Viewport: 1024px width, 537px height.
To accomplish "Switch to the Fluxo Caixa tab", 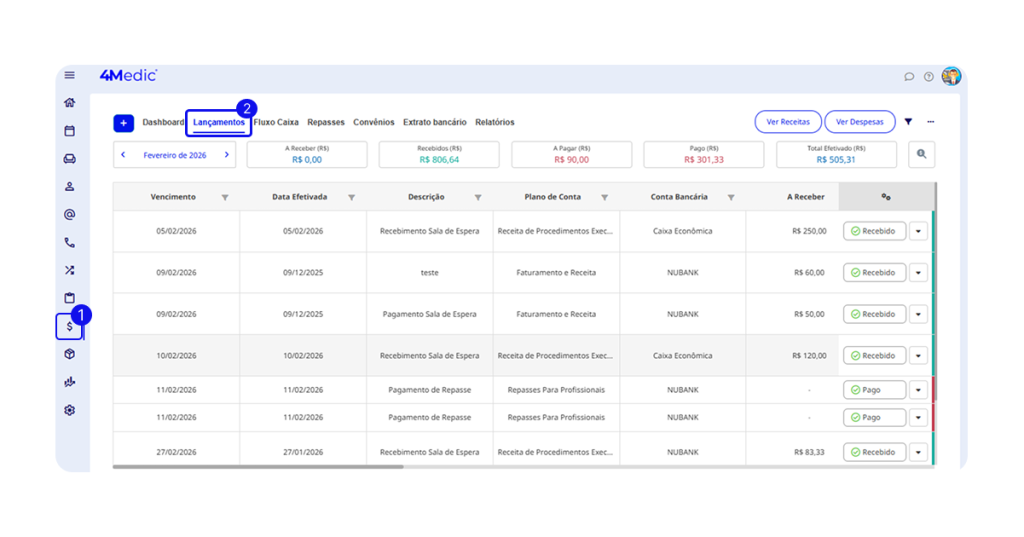I will (276, 122).
